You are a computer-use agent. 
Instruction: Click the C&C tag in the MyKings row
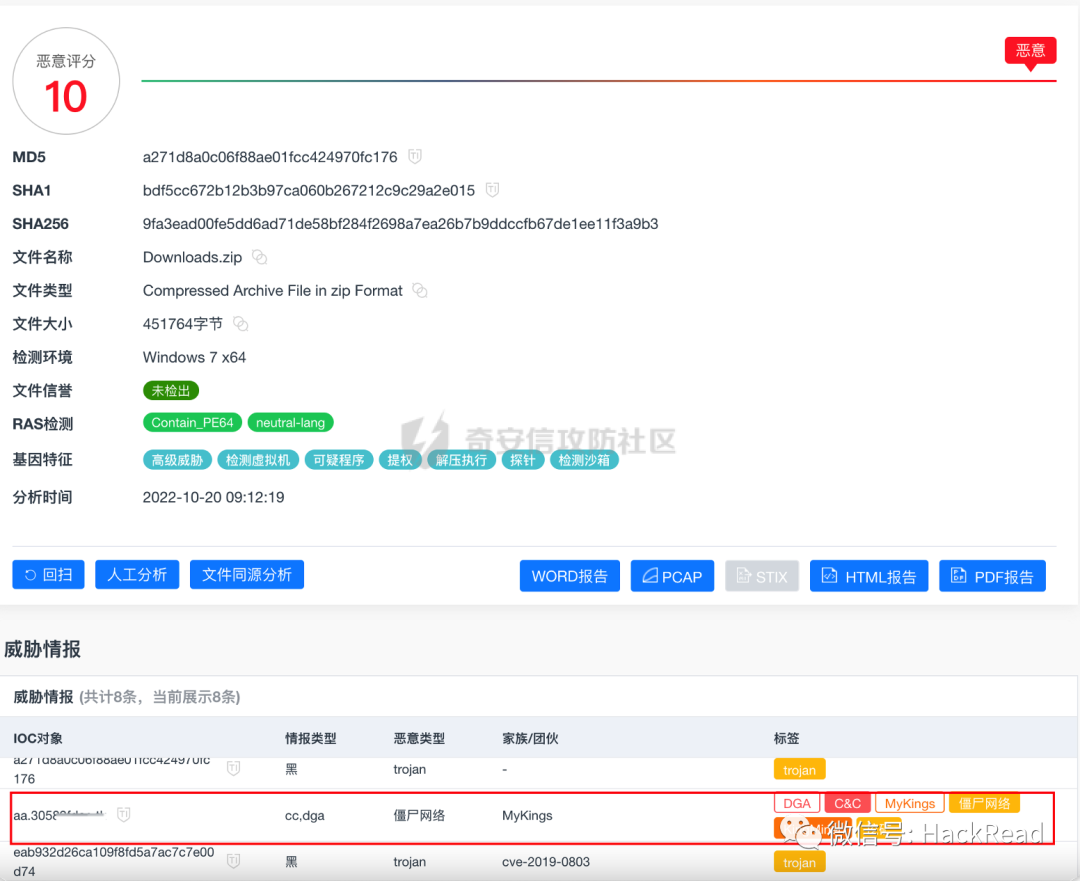coord(847,803)
